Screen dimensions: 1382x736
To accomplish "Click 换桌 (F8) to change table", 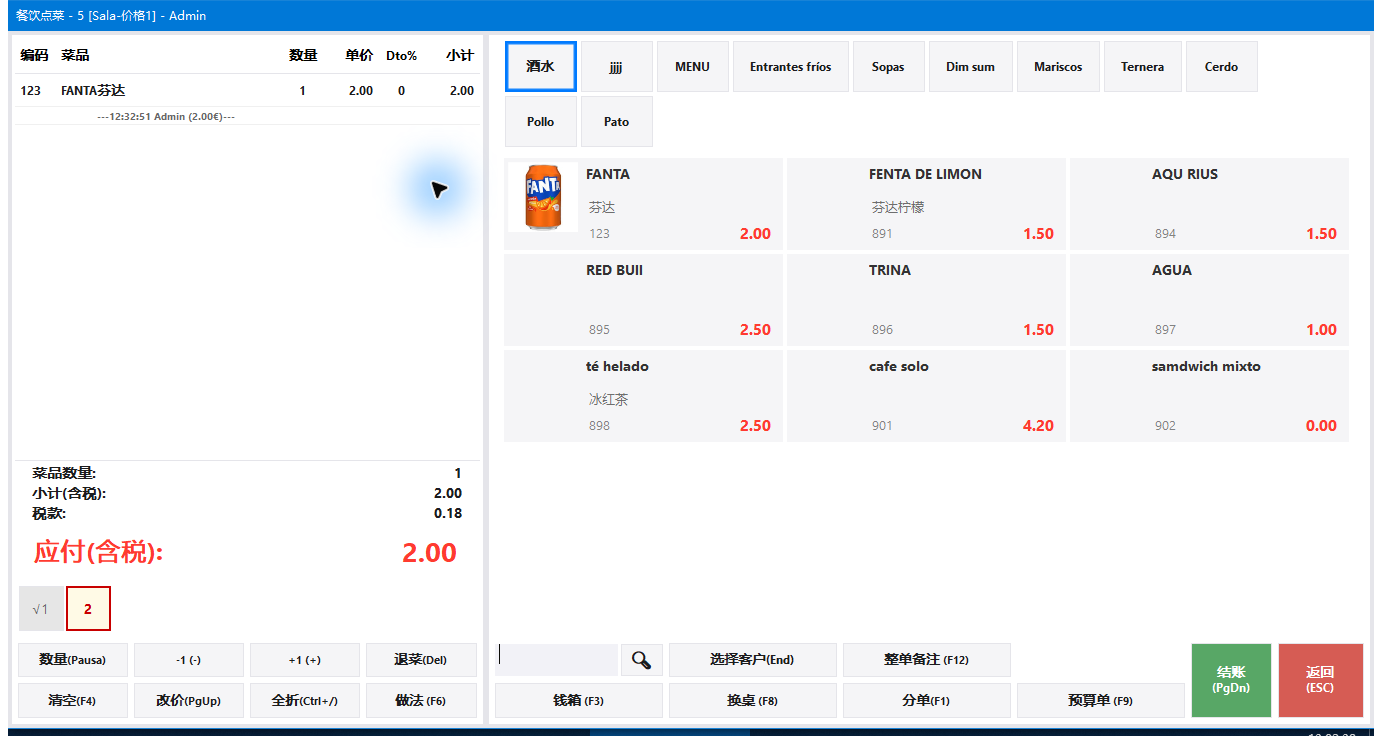I will pos(752,701).
